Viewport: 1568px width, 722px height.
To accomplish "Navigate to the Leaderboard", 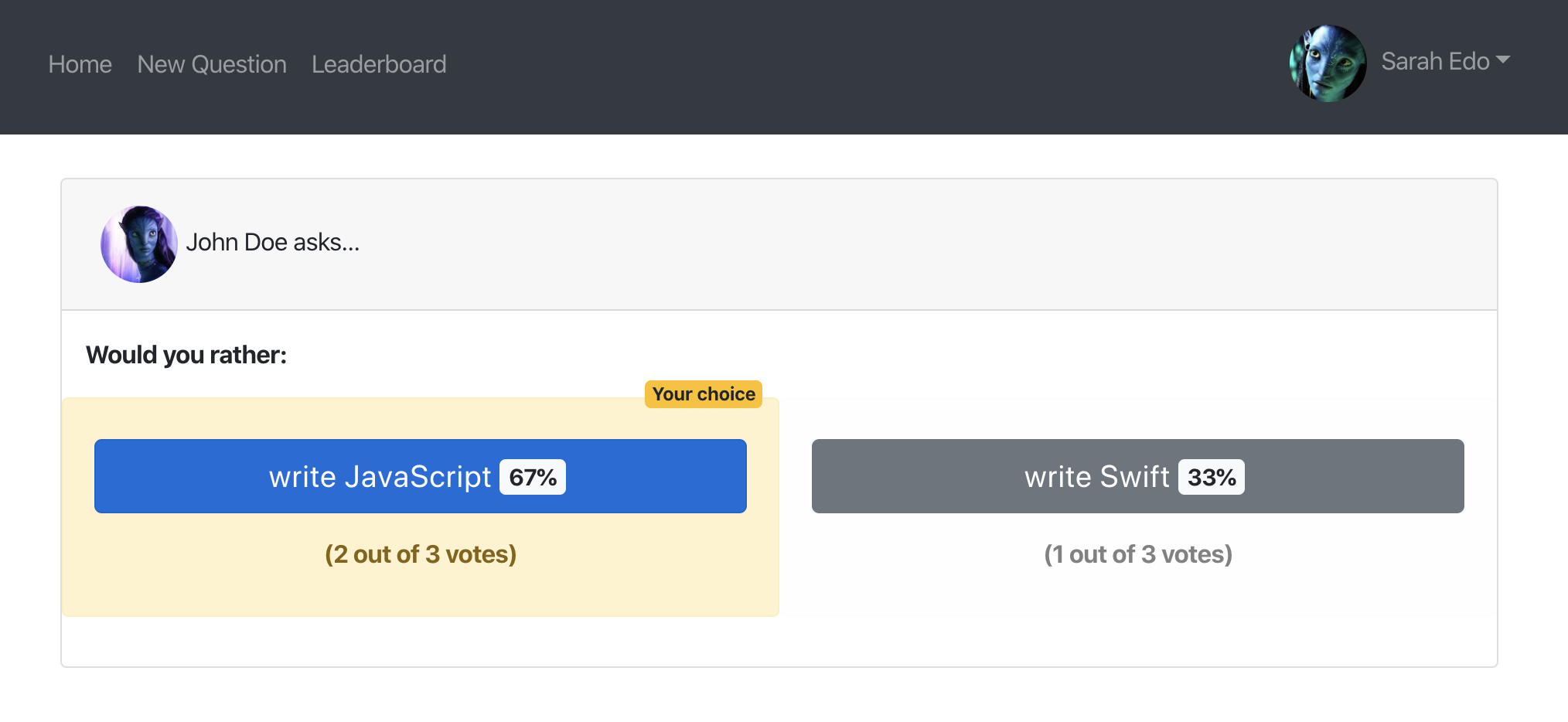I will pyautogui.click(x=379, y=64).
